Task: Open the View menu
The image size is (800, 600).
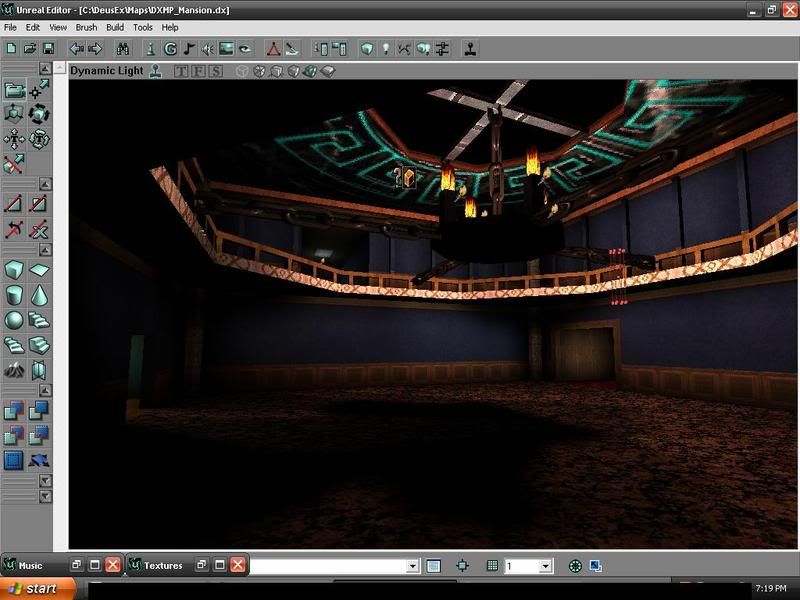Action: [x=58, y=28]
